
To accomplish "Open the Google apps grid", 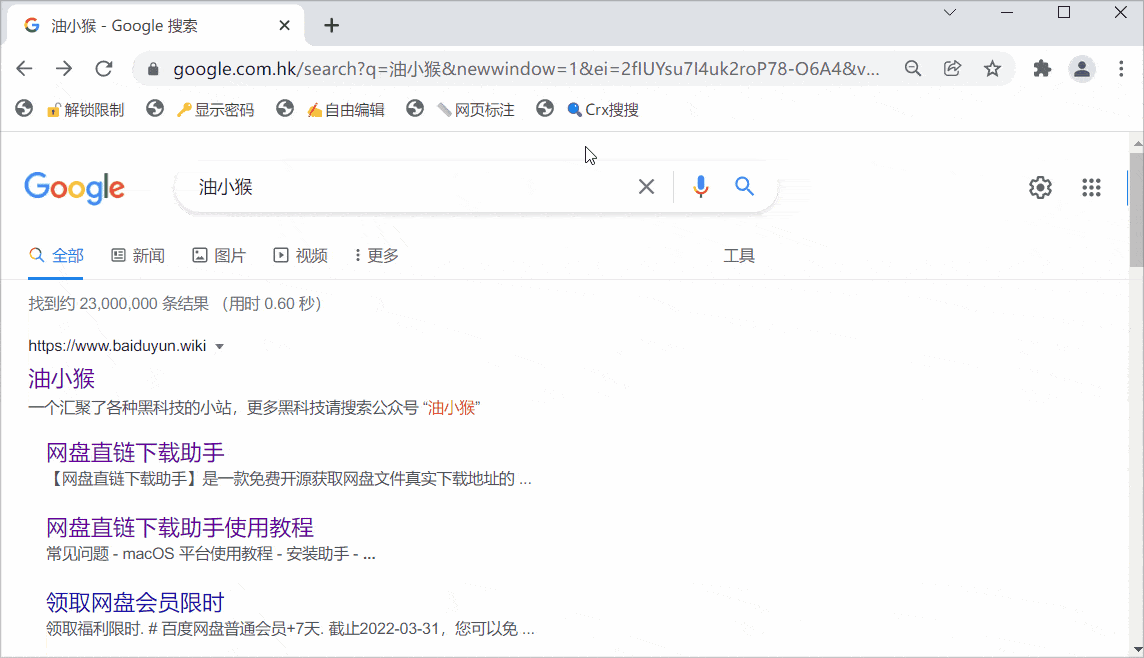I will coord(1091,188).
